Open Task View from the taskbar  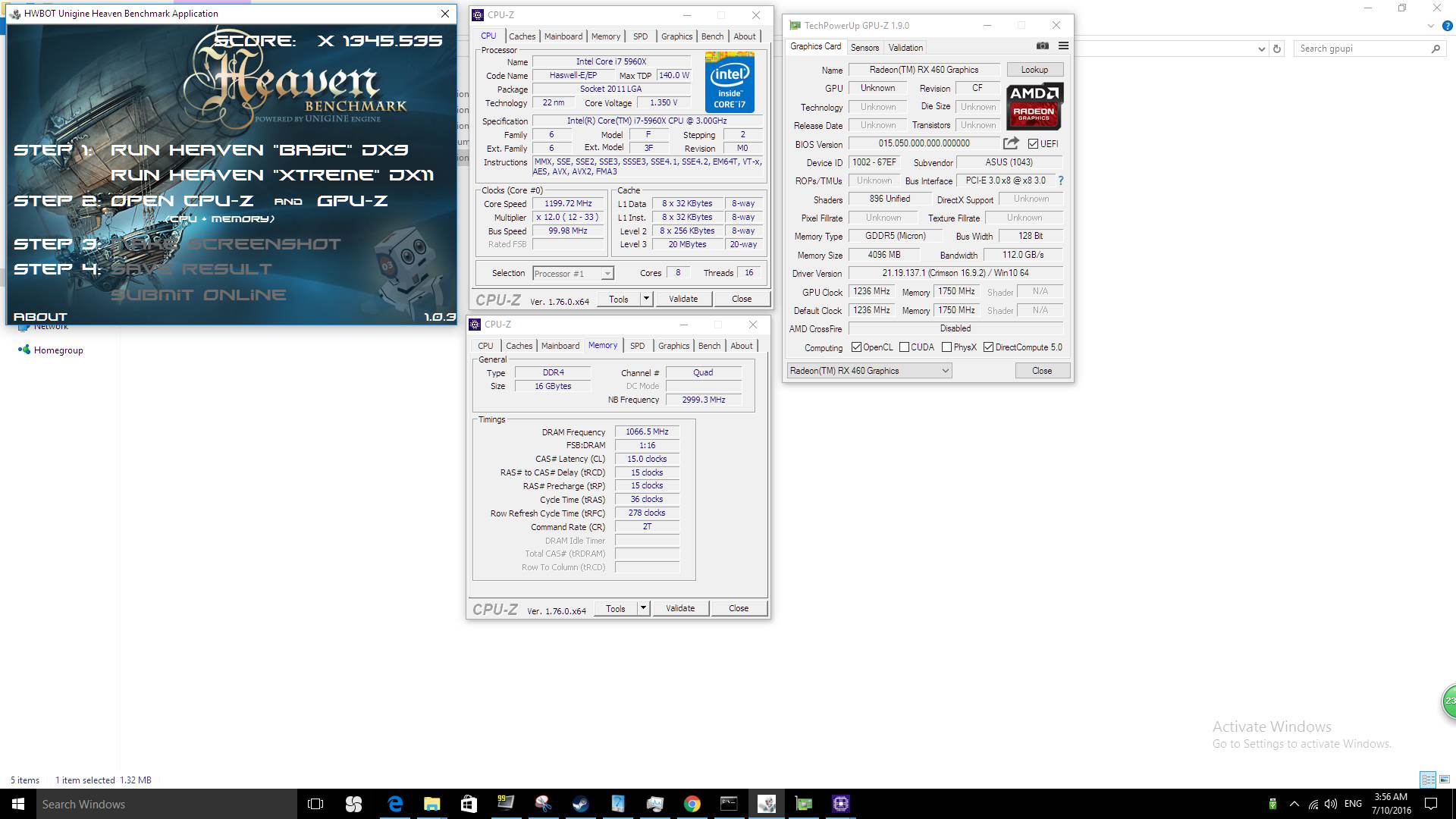pyautogui.click(x=315, y=804)
